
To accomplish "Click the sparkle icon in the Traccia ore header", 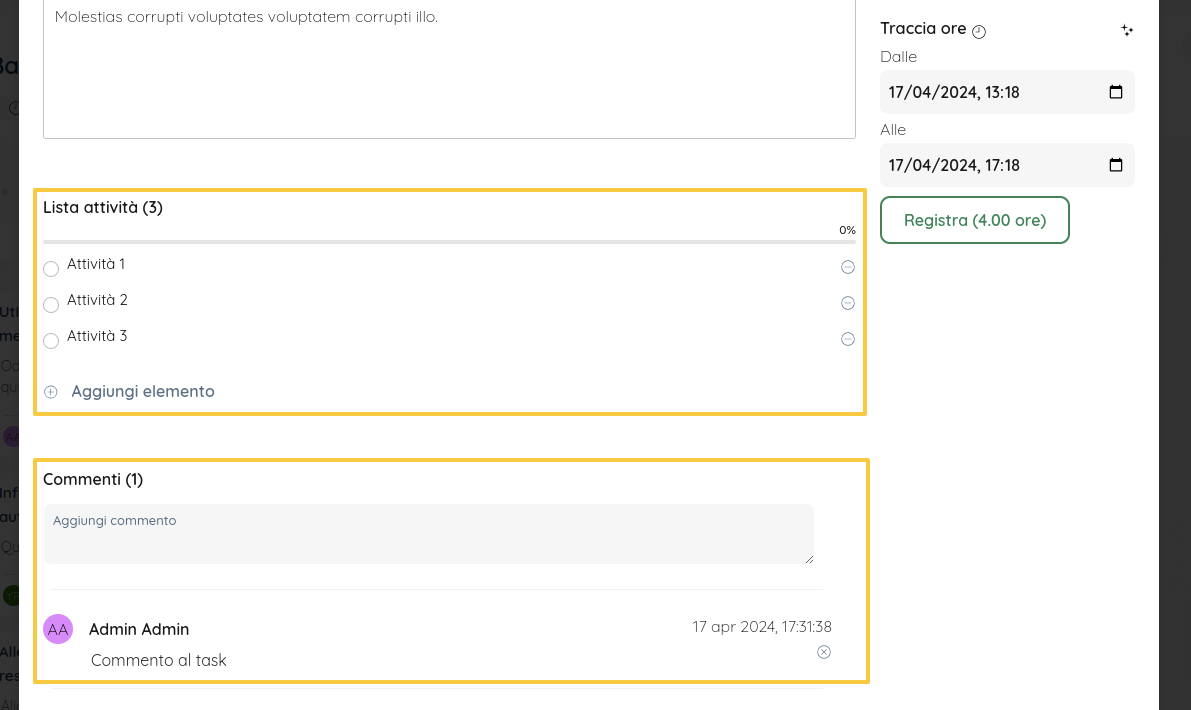I will pos(1127,31).
